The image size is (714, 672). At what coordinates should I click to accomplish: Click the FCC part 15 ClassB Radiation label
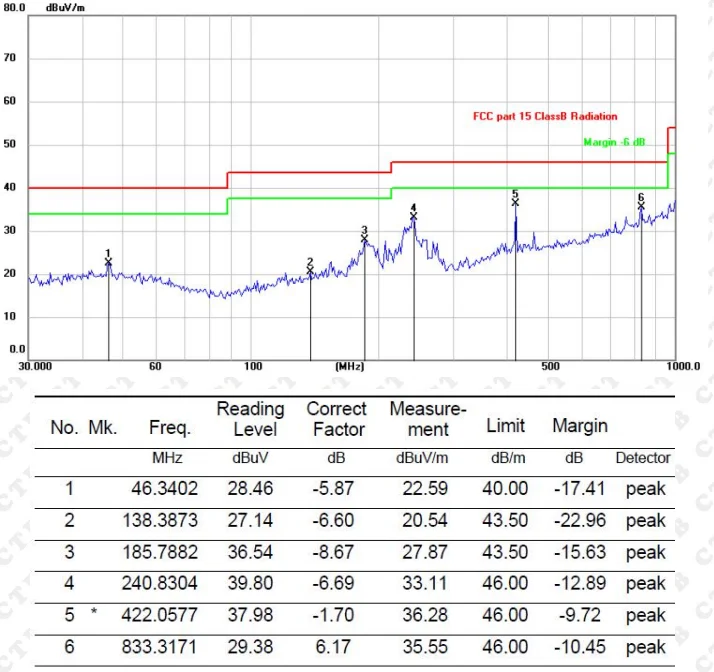coord(545,116)
